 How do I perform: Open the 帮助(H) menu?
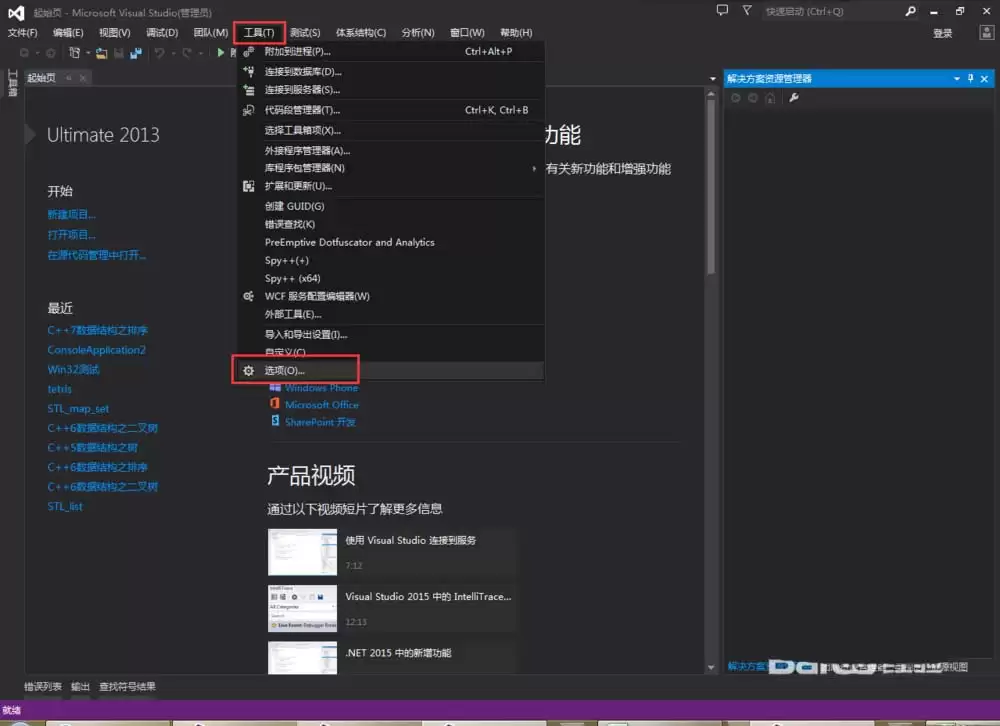pyautogui.click(x=516, y=31)
